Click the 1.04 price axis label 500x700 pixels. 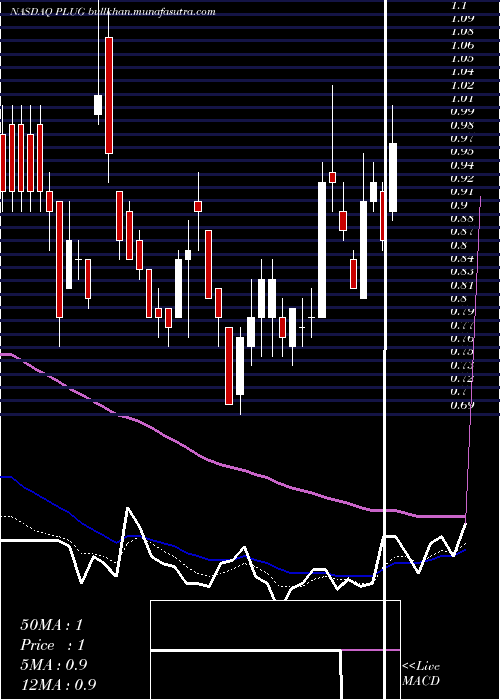462,72
